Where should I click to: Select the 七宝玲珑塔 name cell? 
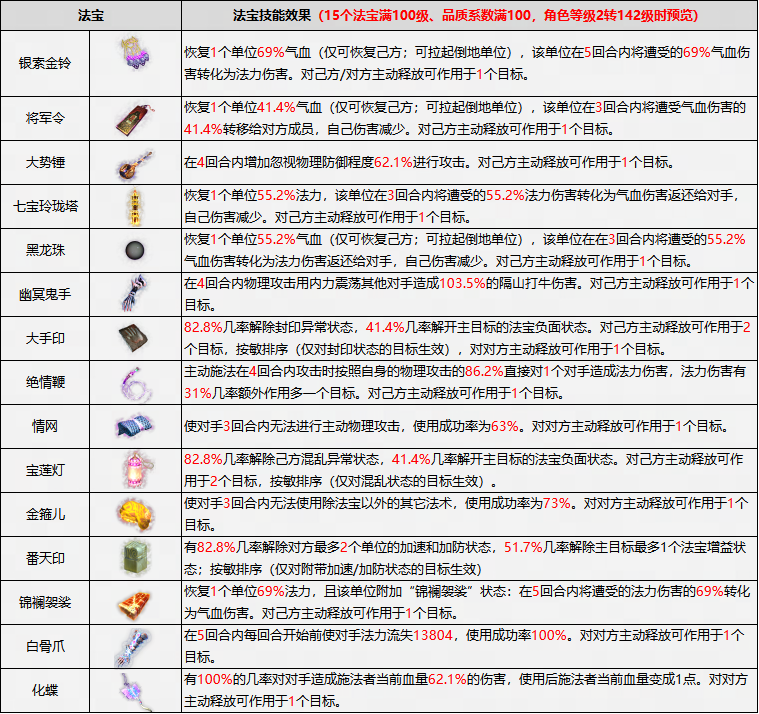point(45,207)
